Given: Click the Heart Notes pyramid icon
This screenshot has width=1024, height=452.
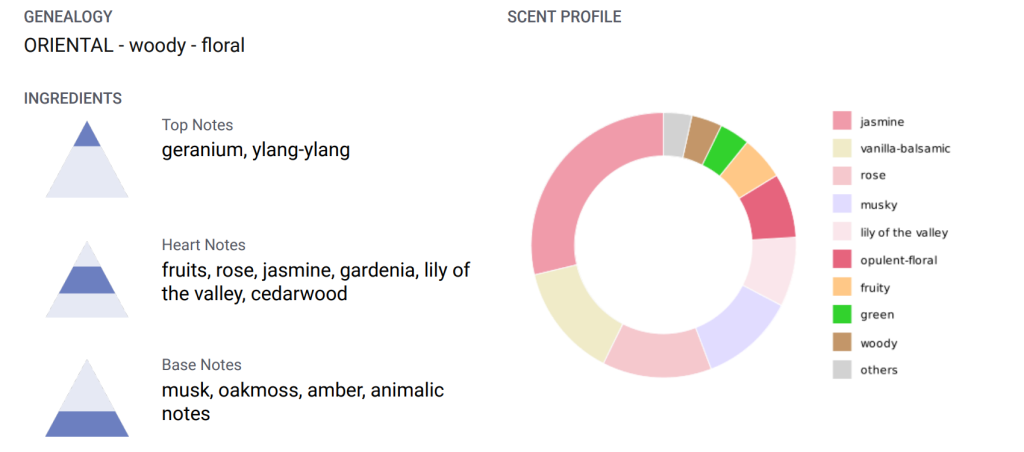Looking at the screenshot, I should 87,279.
